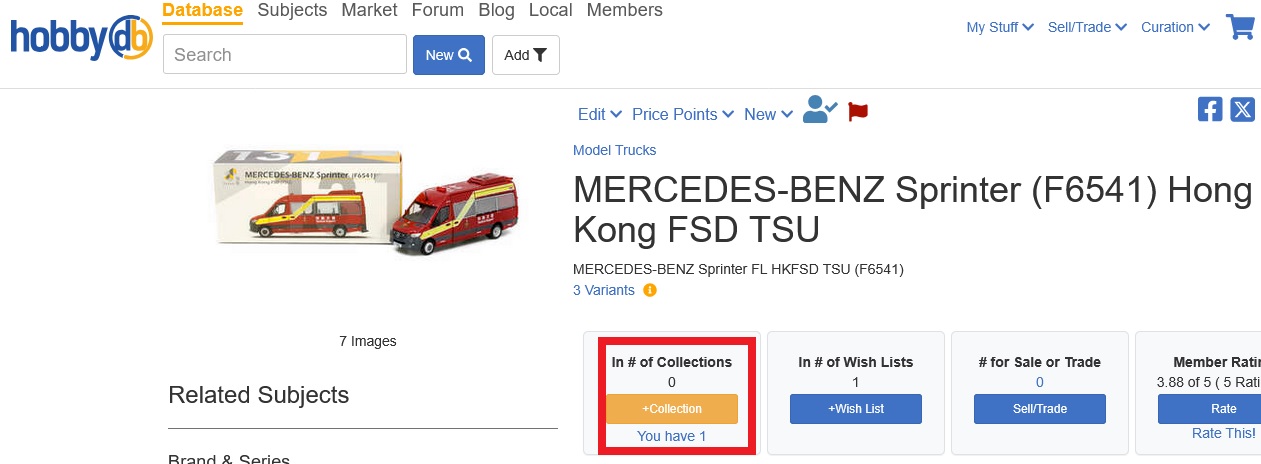Open the shopping cart
This screenshot has height=464, width=1261.
[x=1240, y=27]
